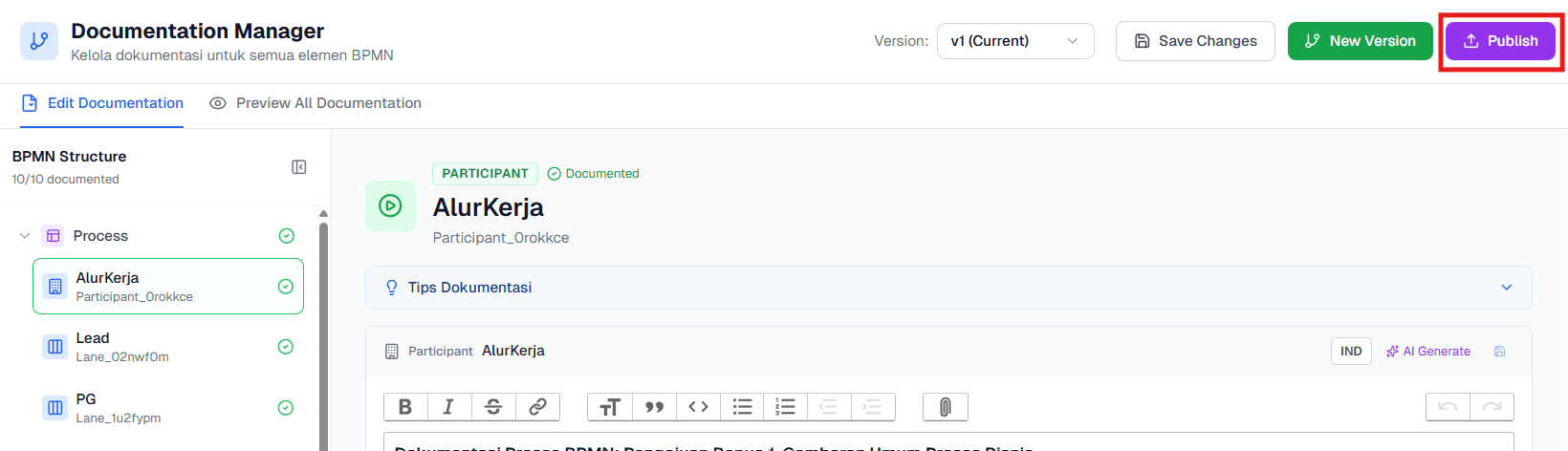The height and width of the screenshot is (451, 1568).
Task: Click the participant icon in the editor header
Action: pyautogui.click(x=391, y=352)
